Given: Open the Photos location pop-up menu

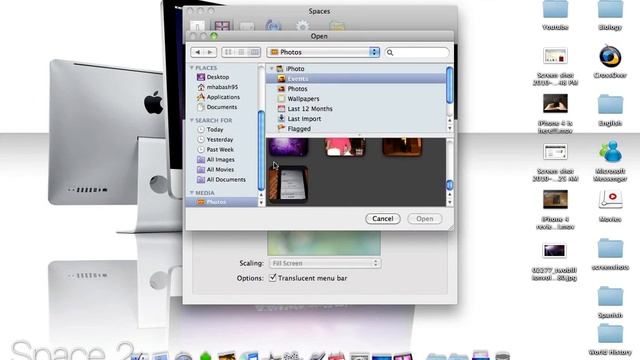Looking at the screenshot, I should click(323, 52).
